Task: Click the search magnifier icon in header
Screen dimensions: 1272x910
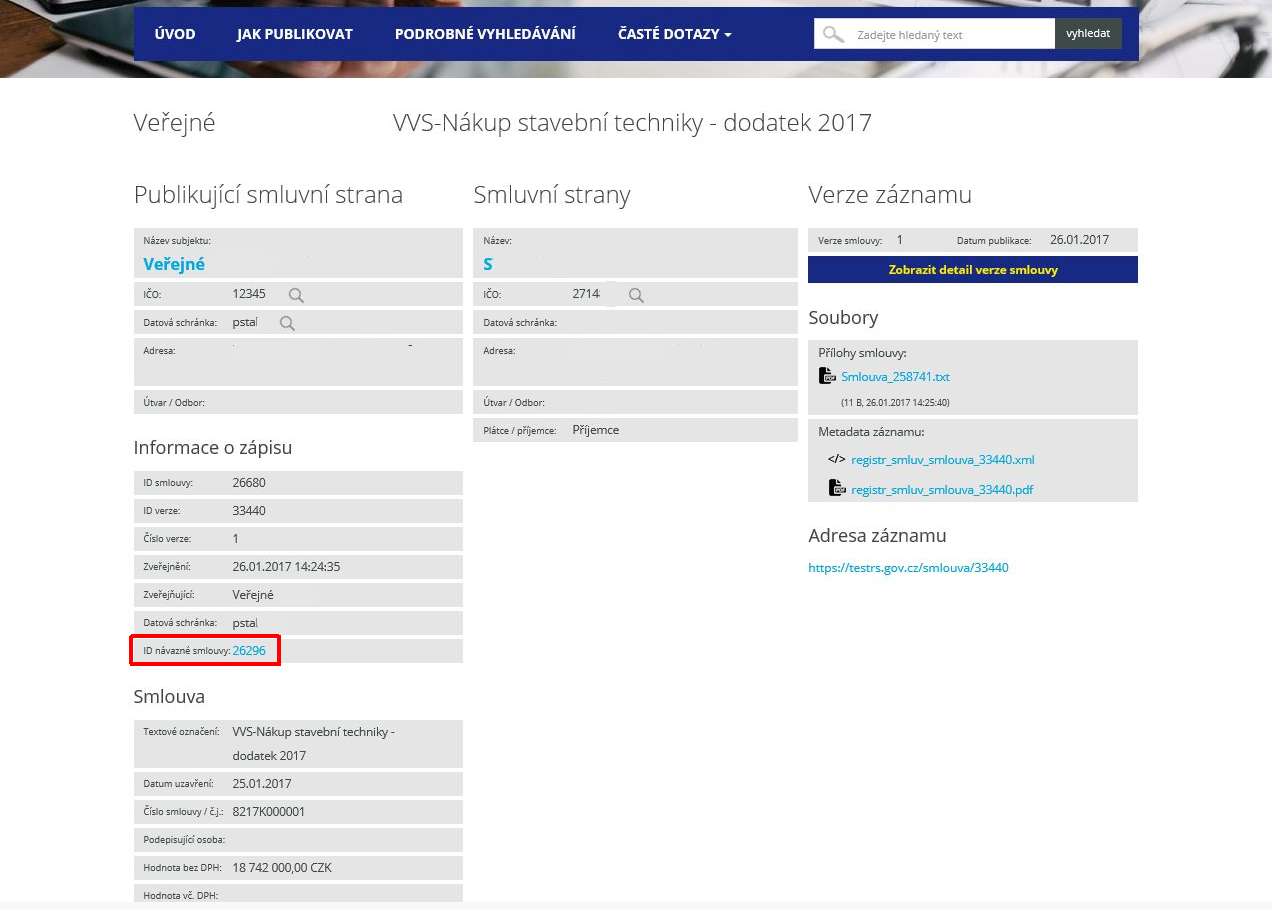Action: (x=833, y=34)
